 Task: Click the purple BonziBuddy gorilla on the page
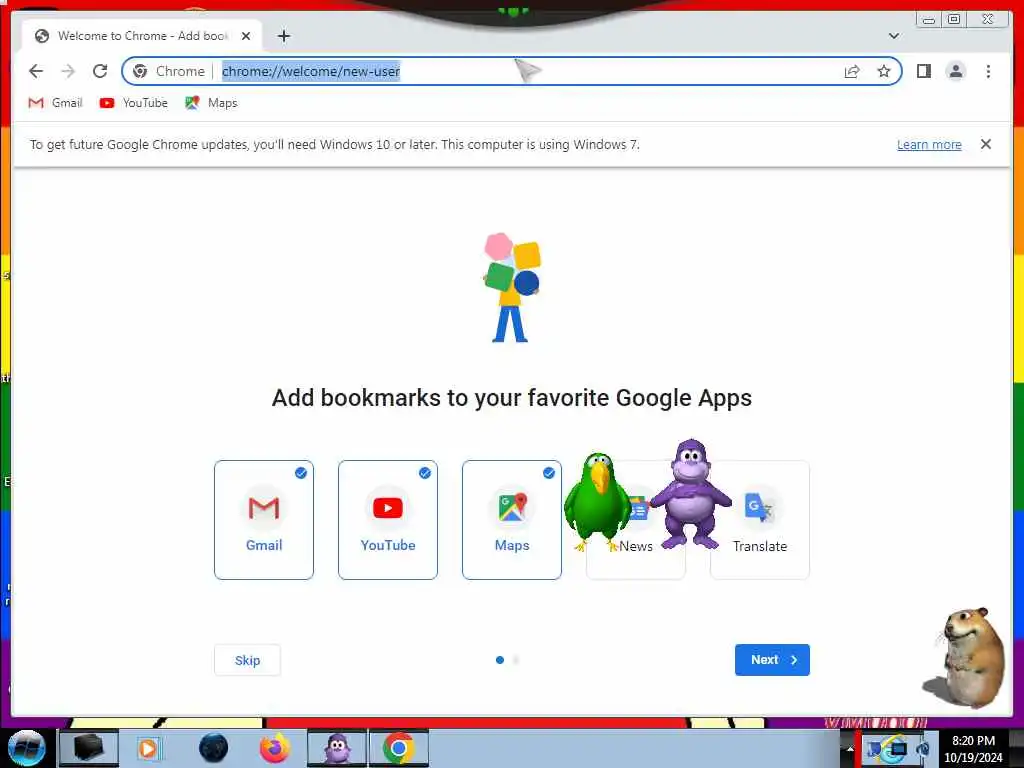[x=691, y=496]
